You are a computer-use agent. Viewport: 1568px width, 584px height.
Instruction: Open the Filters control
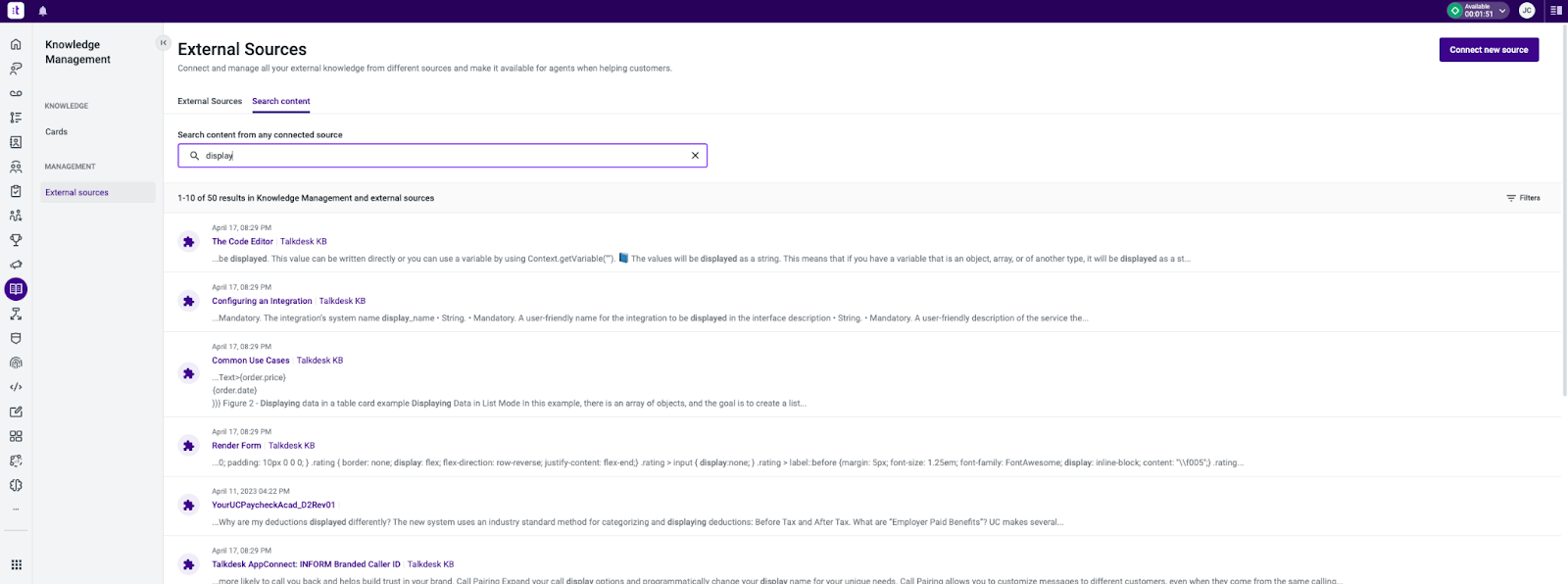[x=1523, y=198]
